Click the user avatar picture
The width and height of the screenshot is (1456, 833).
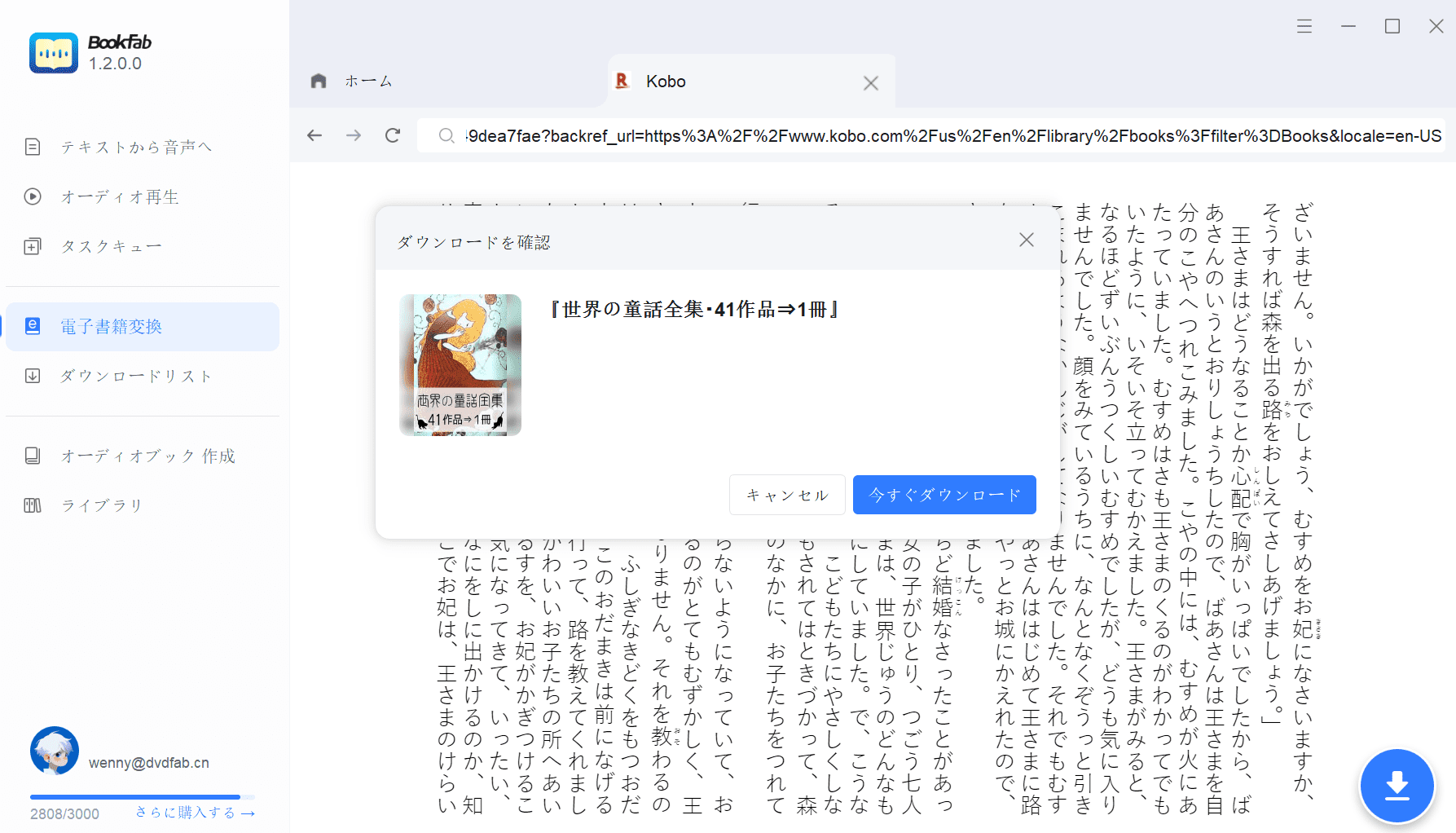(55, 751)
